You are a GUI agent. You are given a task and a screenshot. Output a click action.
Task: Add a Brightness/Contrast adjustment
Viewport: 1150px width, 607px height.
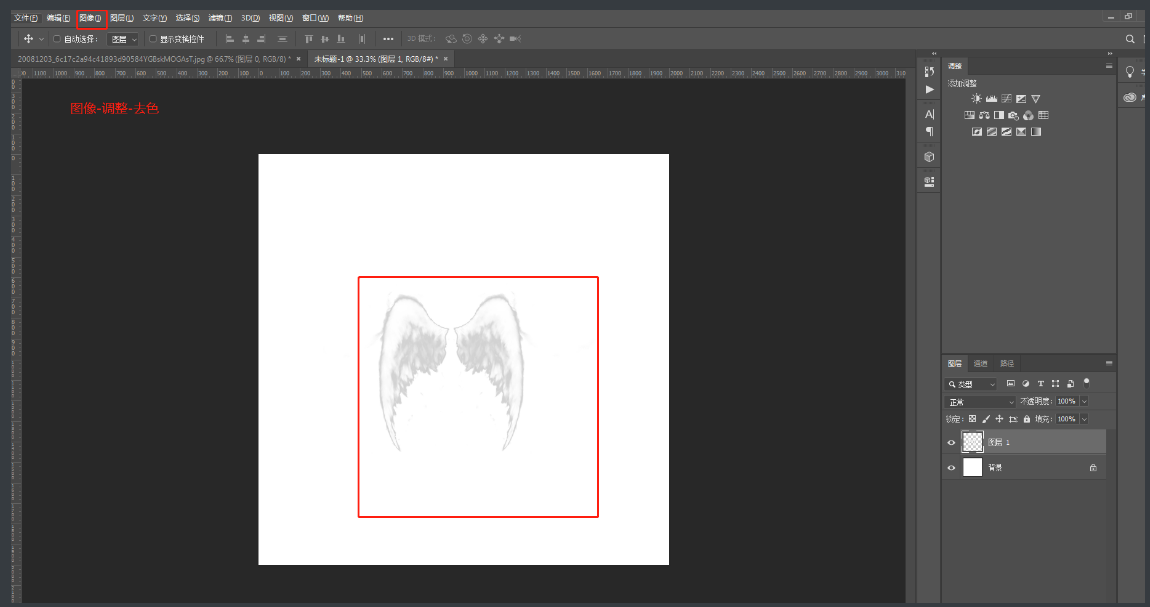coord(976,98)
